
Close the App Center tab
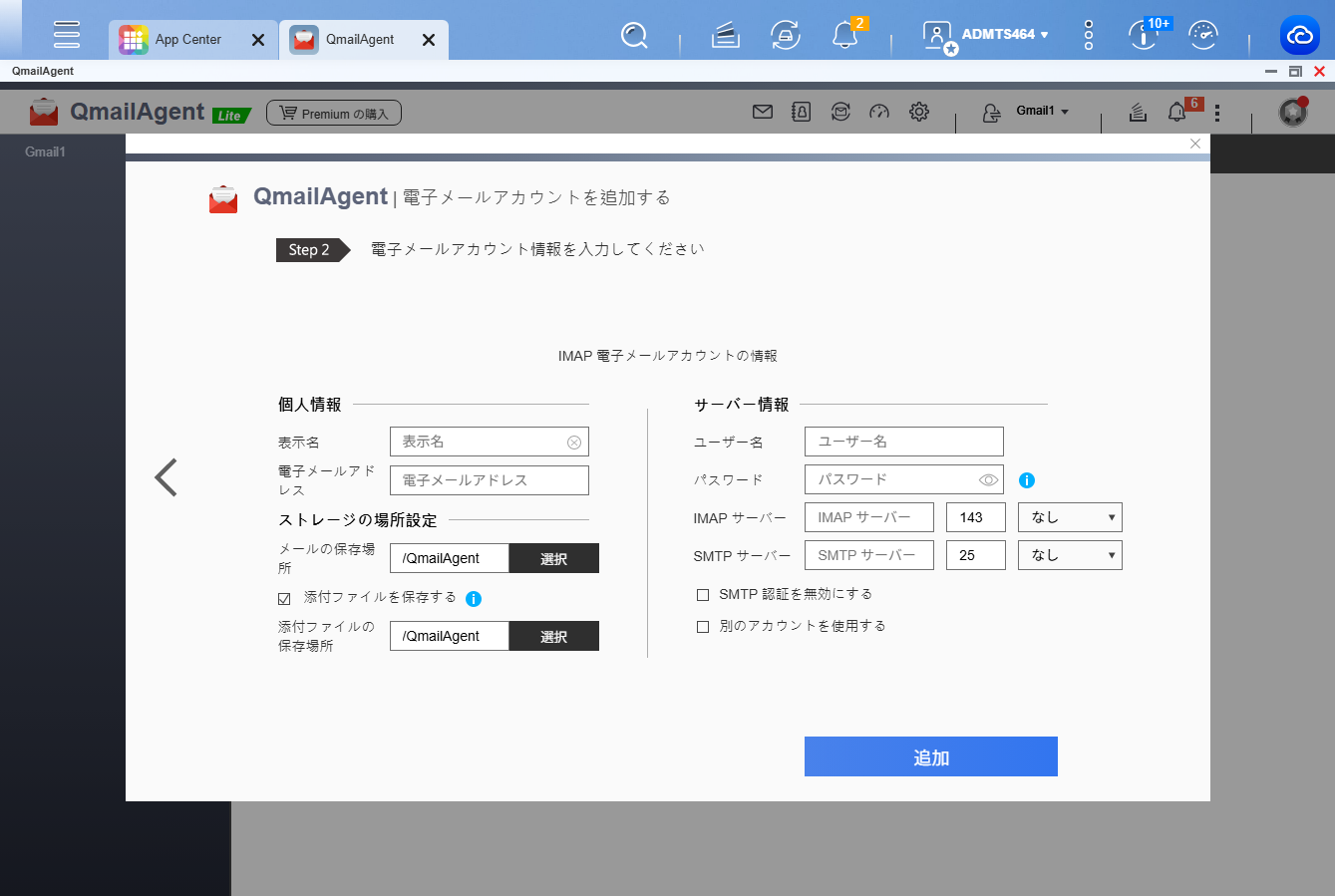tap(258, 40)
